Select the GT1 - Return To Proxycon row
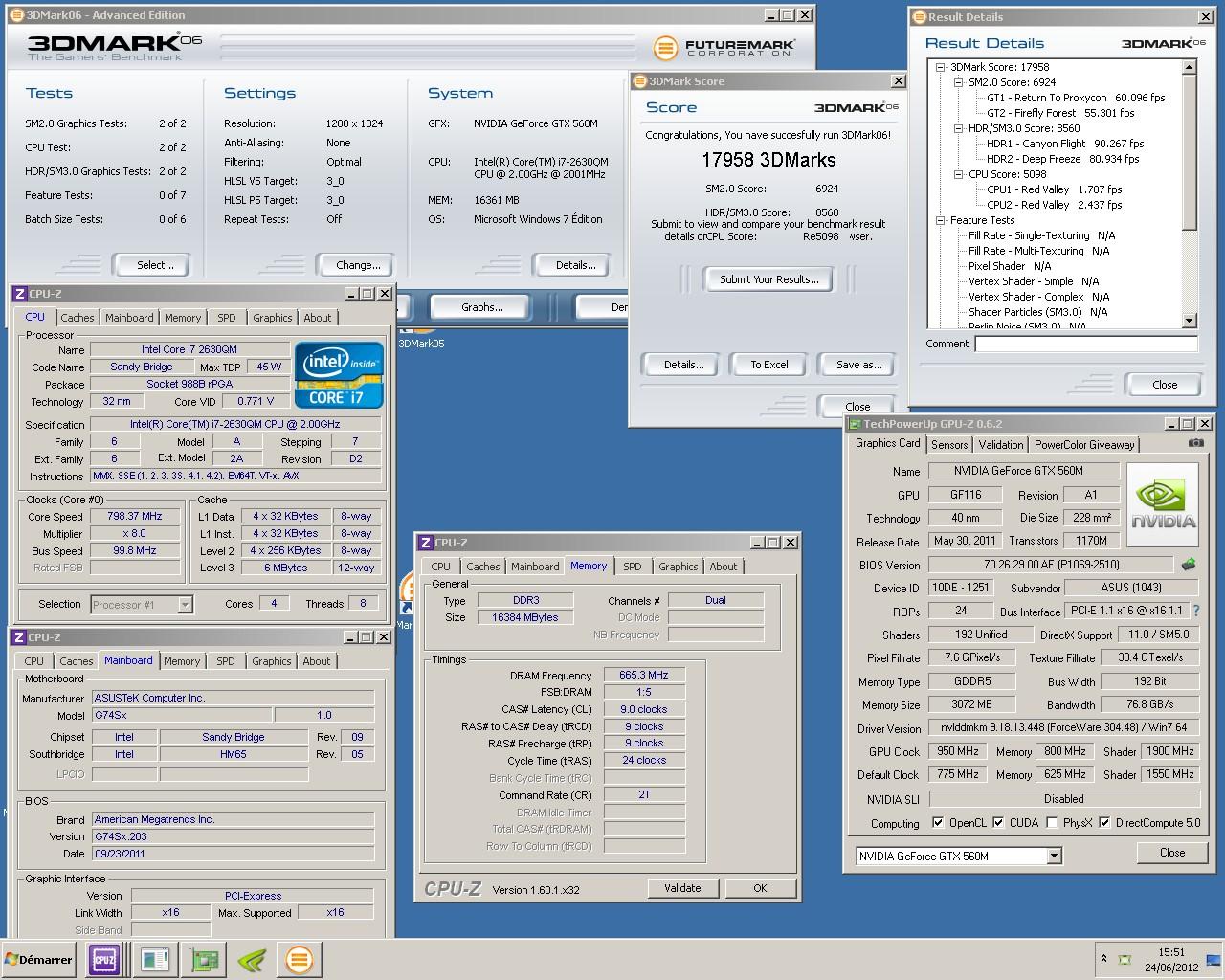This screenshot has height=980, width=1225. (1076, 98)
